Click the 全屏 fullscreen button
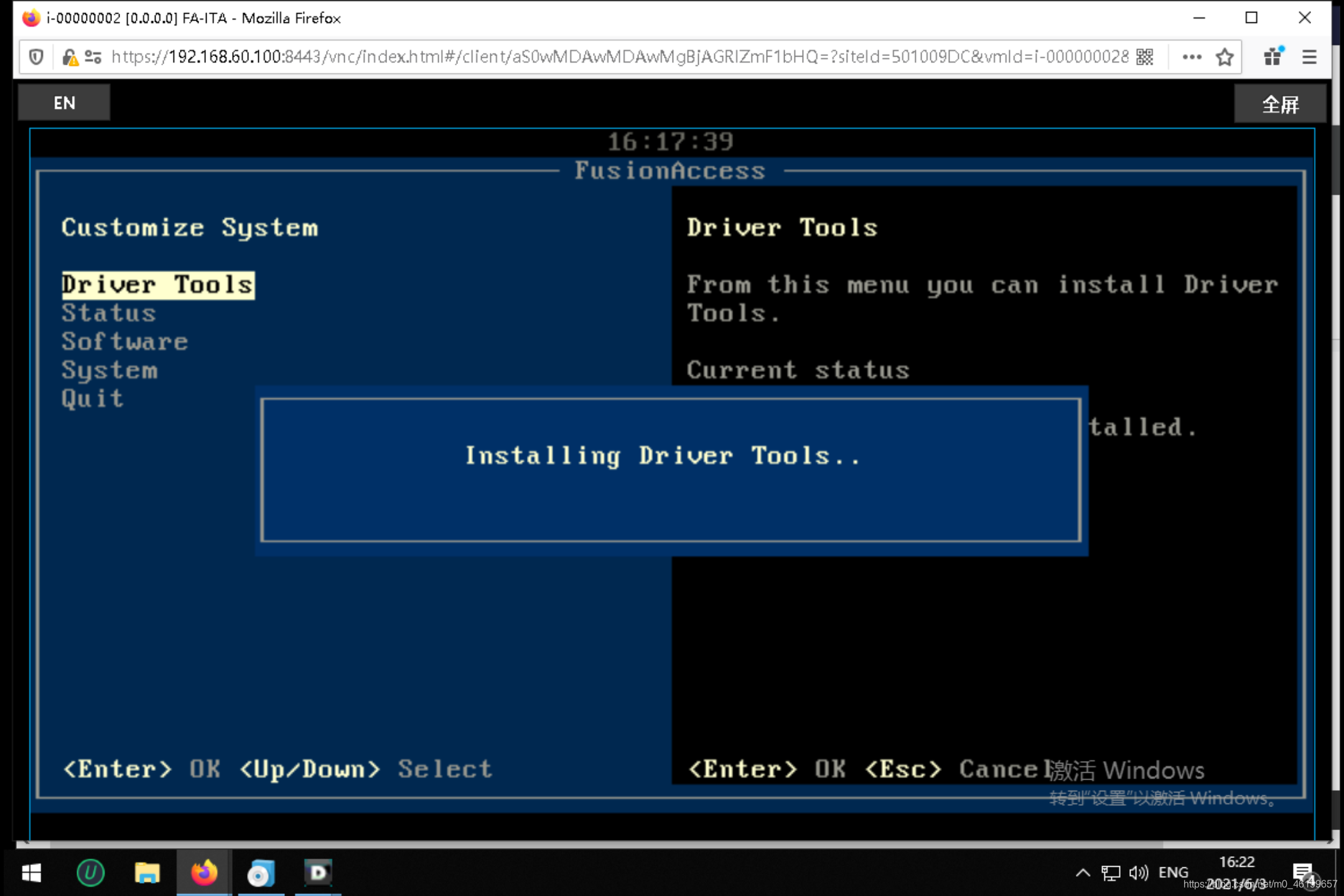Screen dimensions: 1344x896 coord(1280,104)
